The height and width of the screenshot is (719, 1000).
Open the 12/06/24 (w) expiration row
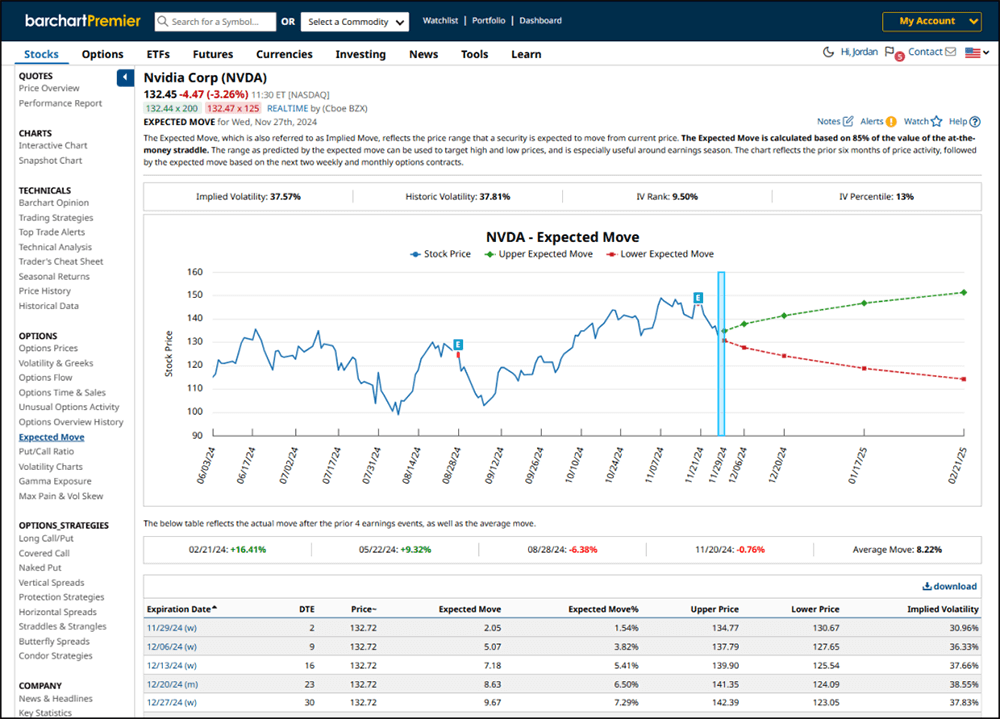(172, 646)
